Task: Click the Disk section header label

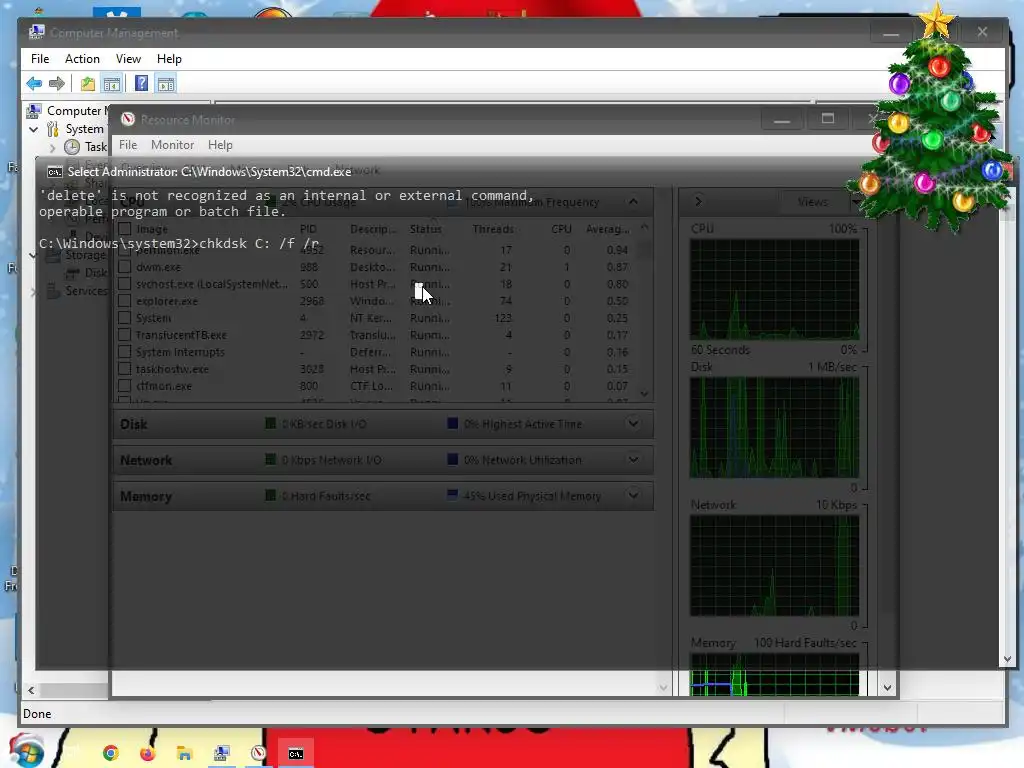Action: pyautogui.click(x=134, y=424)
